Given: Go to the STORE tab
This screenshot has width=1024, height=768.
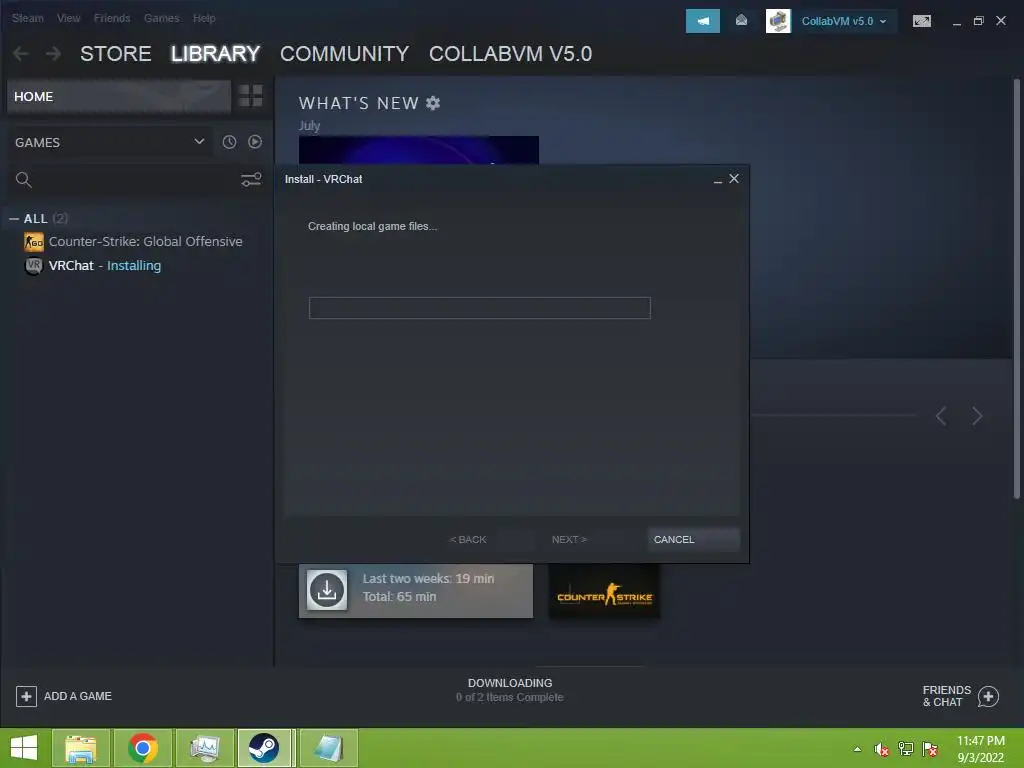Looking at the screenshot, I should coord(116,54).
